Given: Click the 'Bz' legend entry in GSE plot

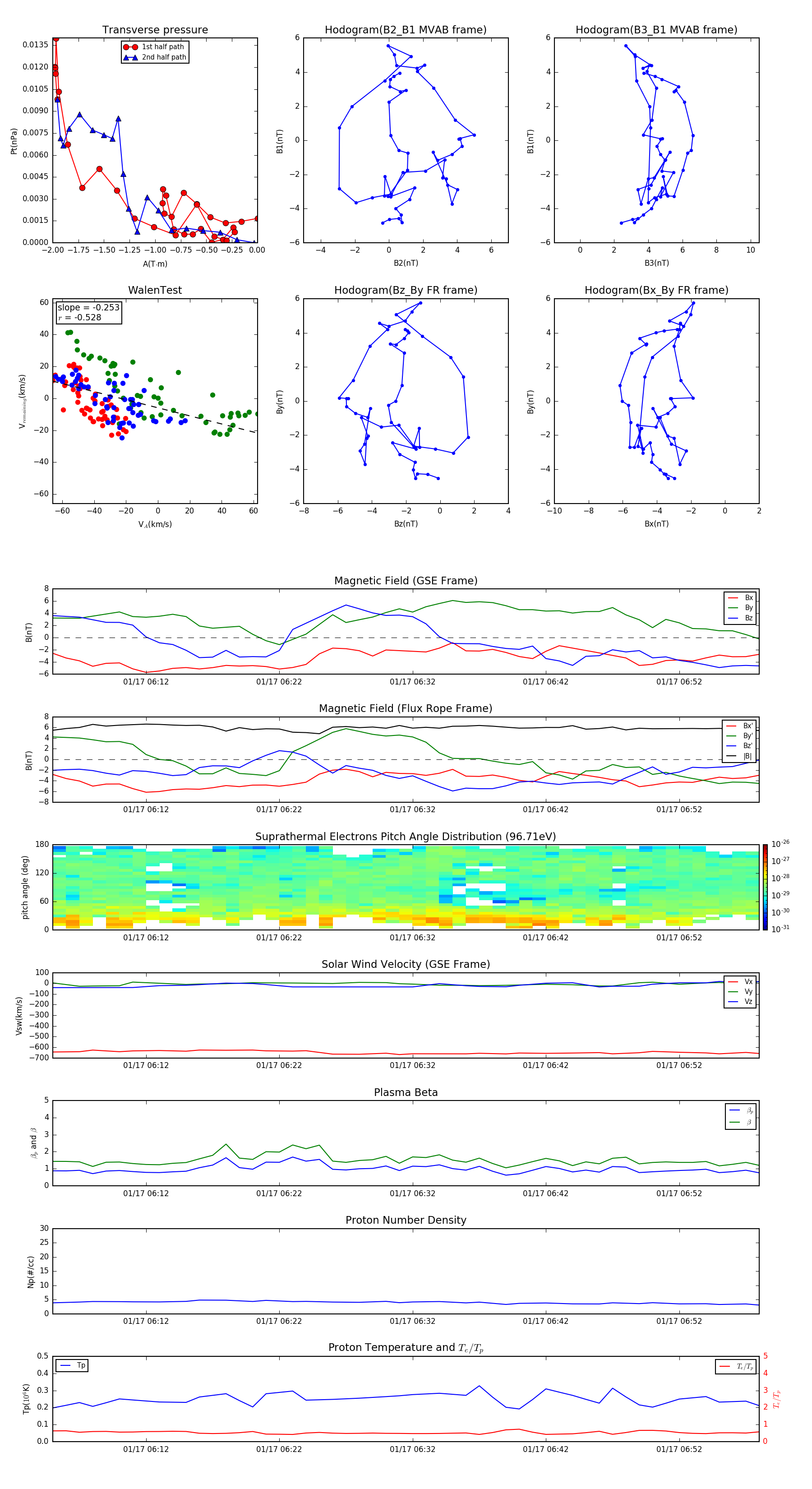Looking at the screenshot, I should tap(740, 618).
